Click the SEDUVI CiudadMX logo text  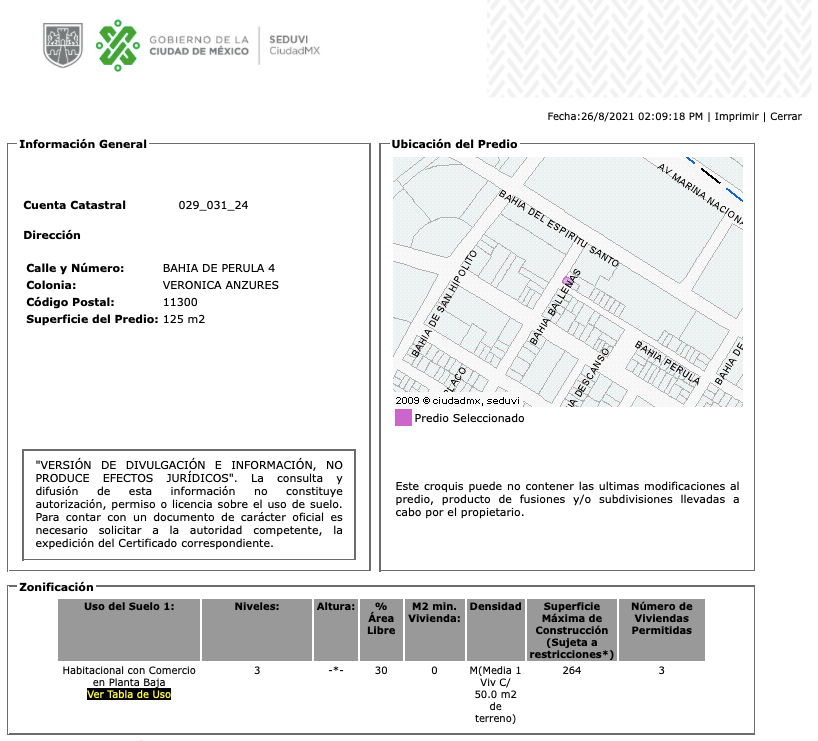[x=294, y=45]
